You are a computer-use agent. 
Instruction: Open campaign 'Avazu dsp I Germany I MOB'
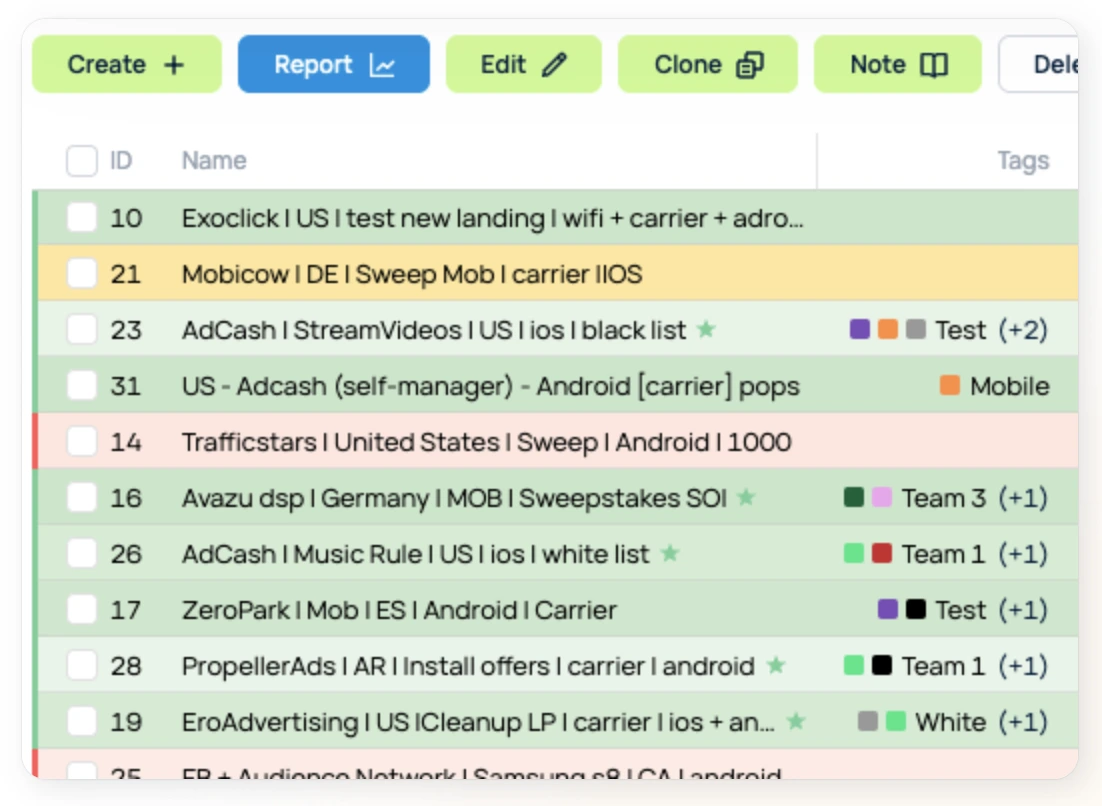coord(454,498)
